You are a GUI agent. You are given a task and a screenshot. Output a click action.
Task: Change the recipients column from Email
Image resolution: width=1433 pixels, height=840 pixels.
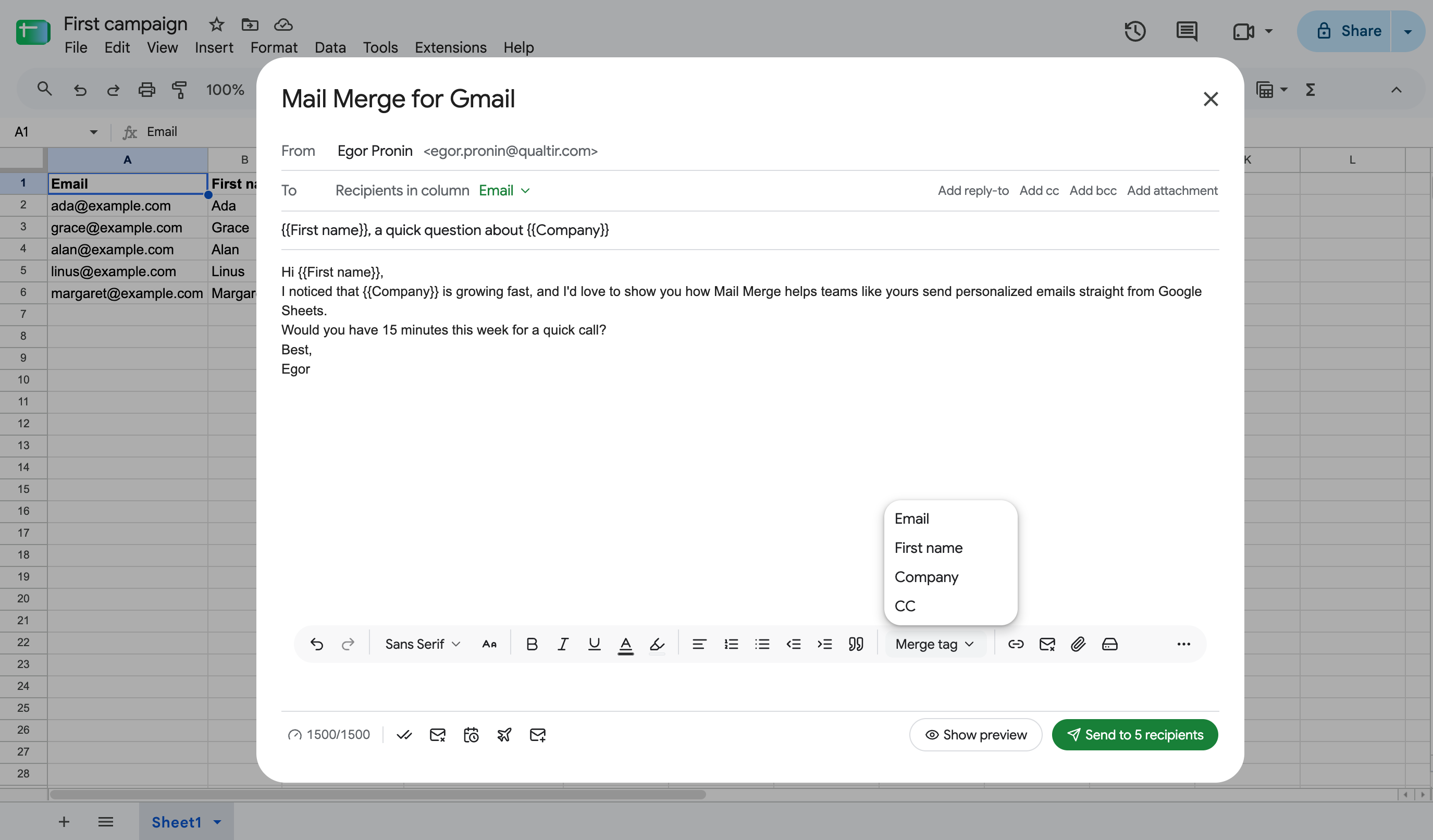(x=504, y=191)
